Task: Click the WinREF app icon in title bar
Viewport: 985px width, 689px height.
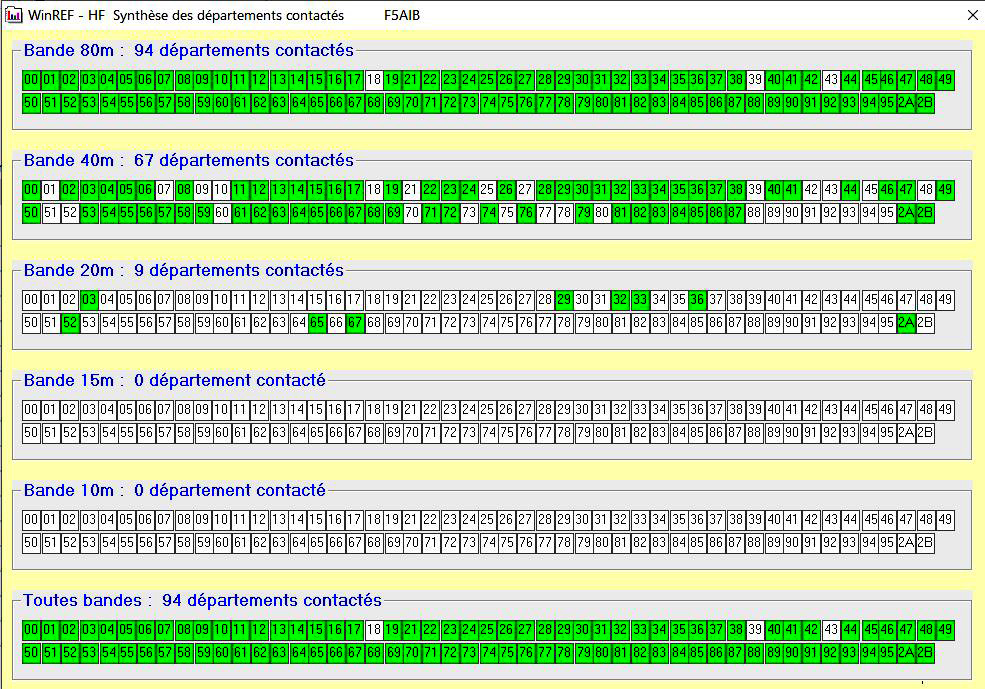Action: (14, 15)
